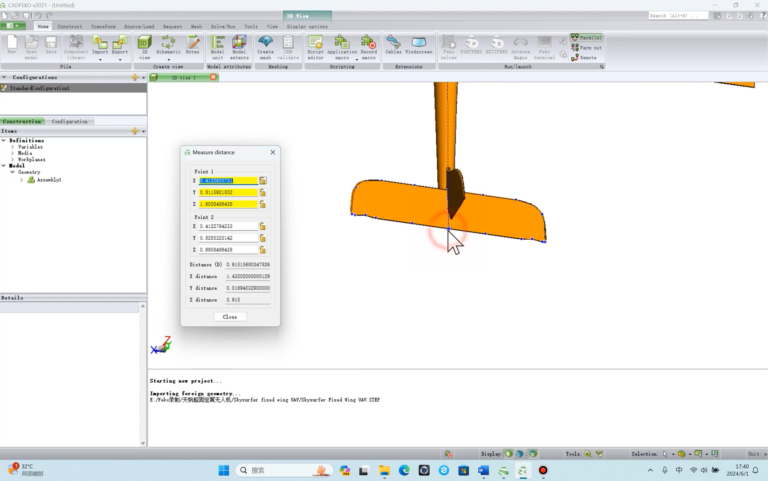Open the Export dropdown arrow
The image size is (768, 481).
[x=120, y=59]
